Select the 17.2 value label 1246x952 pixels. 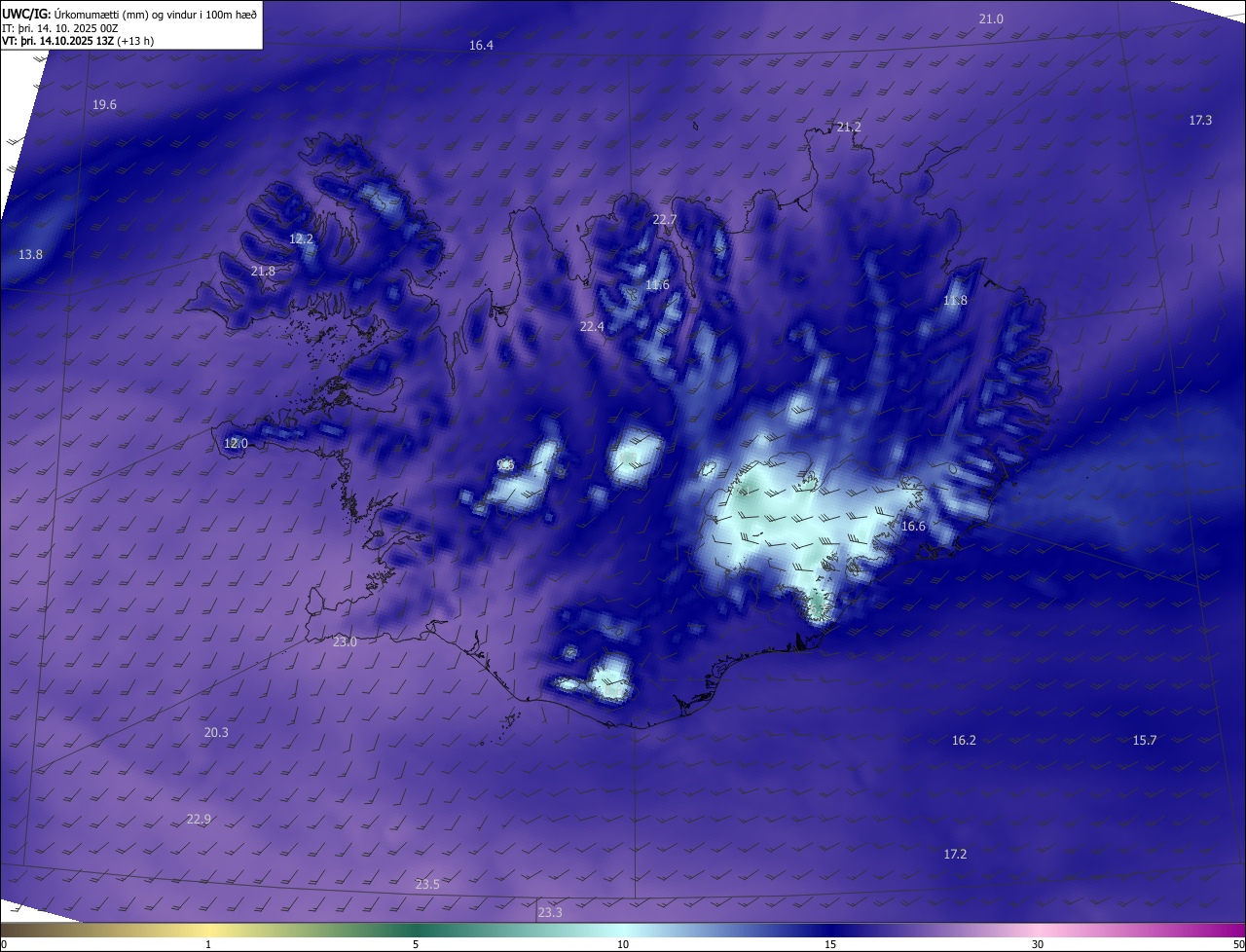pyautogui.click(x=955, y=855)
